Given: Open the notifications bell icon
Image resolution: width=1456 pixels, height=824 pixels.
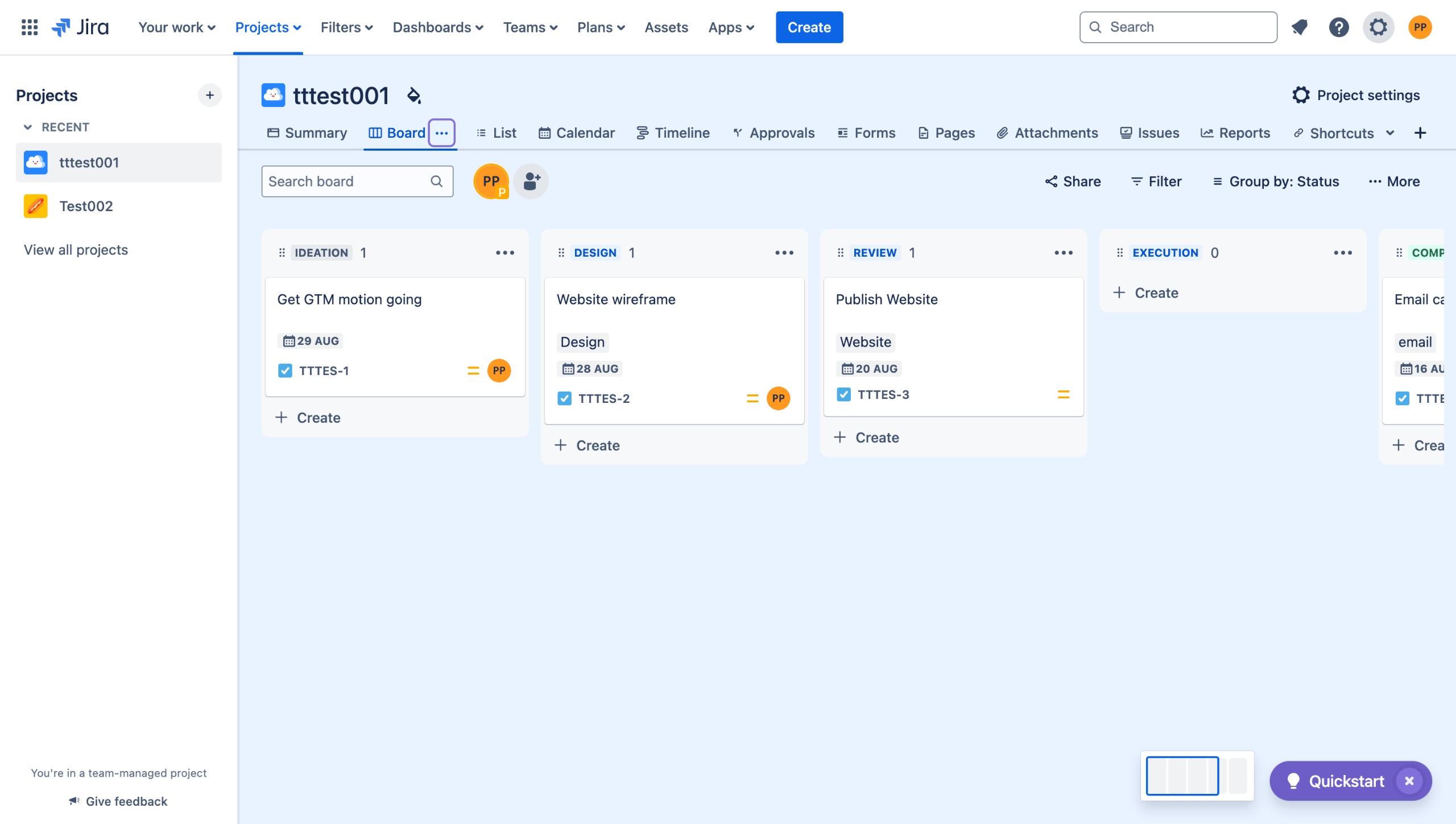Looking at the screenshot, I should pos(1299,27).
